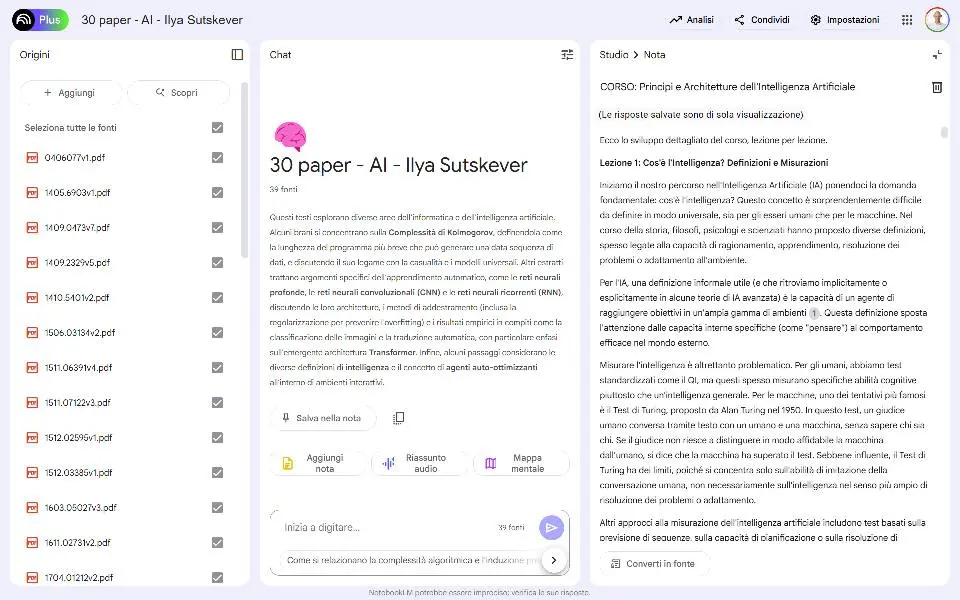Select file name 1704.01212v2.pdf
Screen dimensions: 960x600
pos(78,577)
